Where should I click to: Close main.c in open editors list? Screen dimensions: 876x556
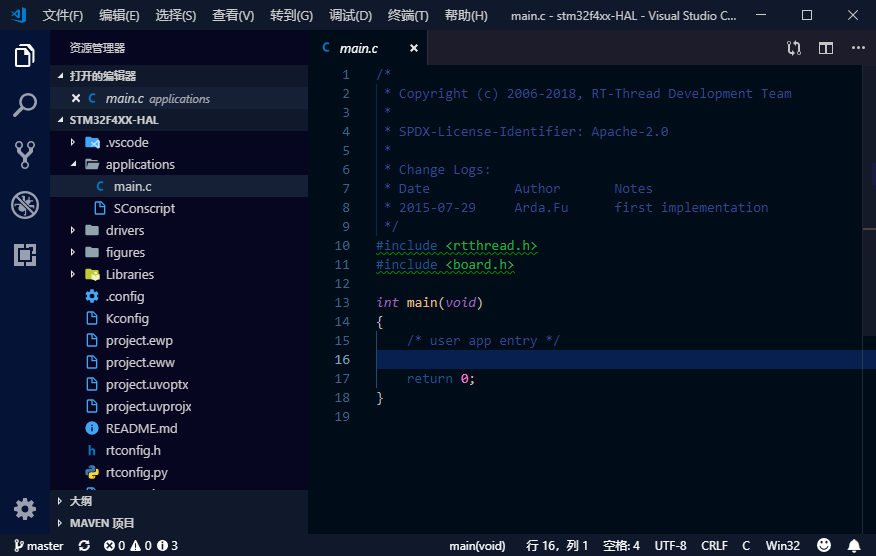click(x=76, y=98)
